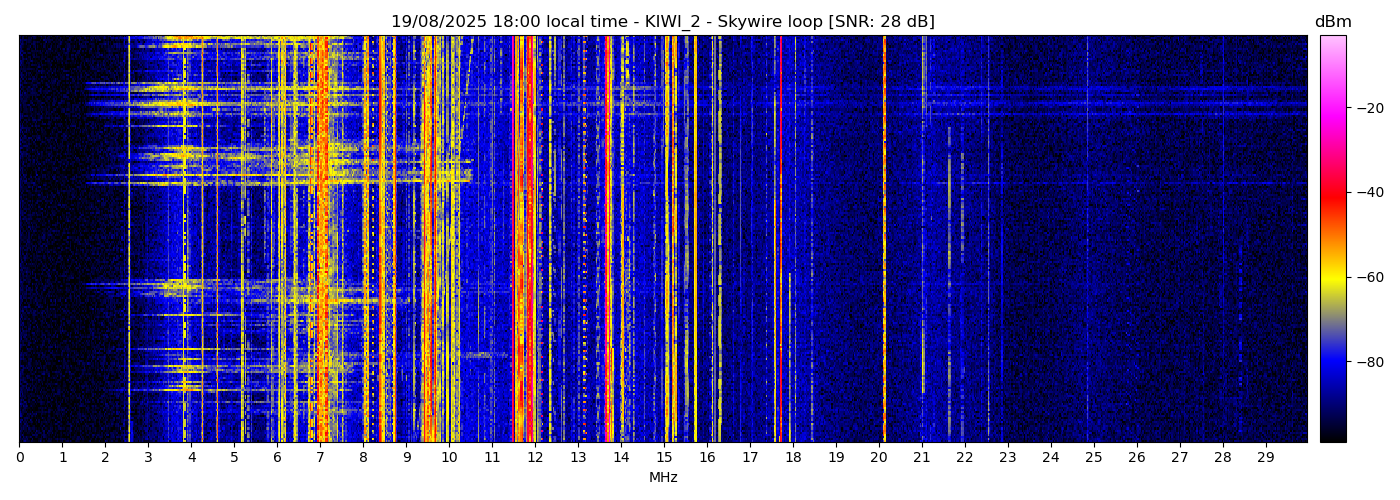Click the dBm colorbar heading
Screen dimensions: 1400x500
click(x=1332, y=22)
